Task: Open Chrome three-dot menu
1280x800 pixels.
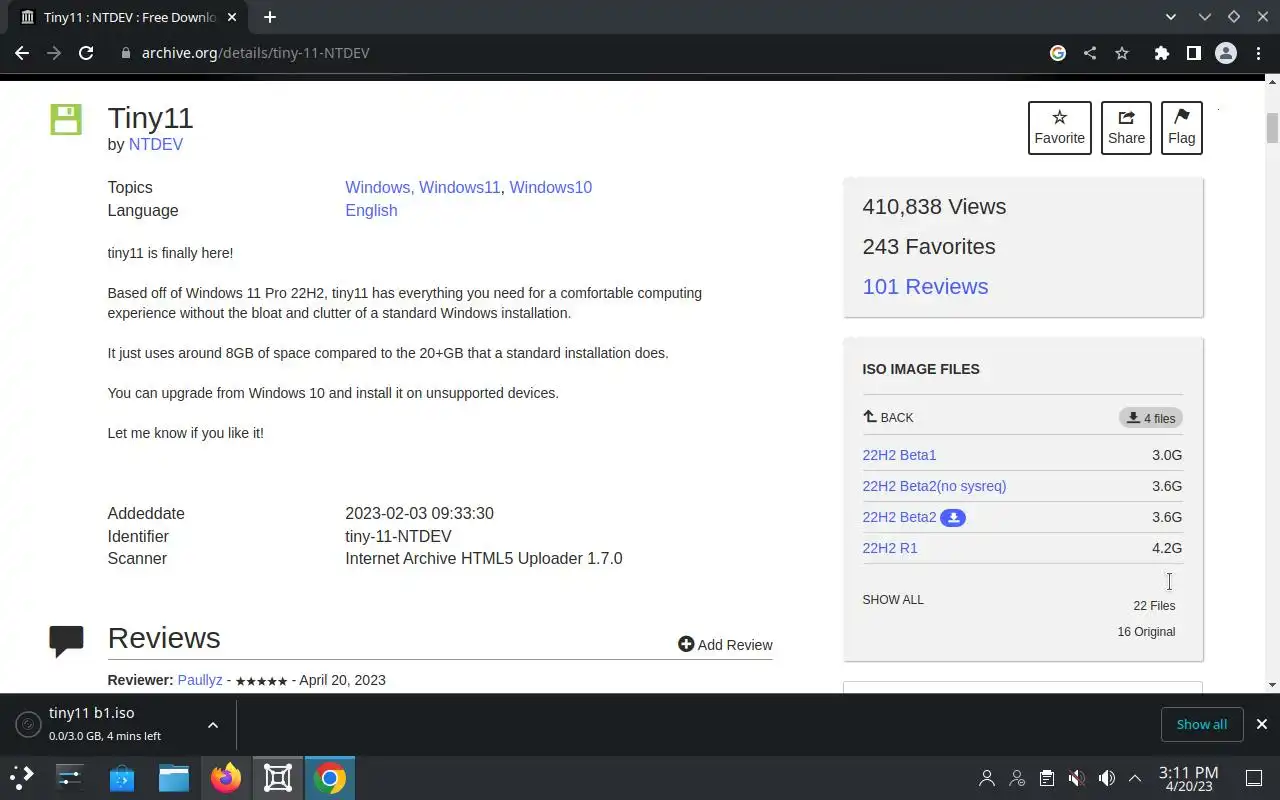Action: 1258,53
